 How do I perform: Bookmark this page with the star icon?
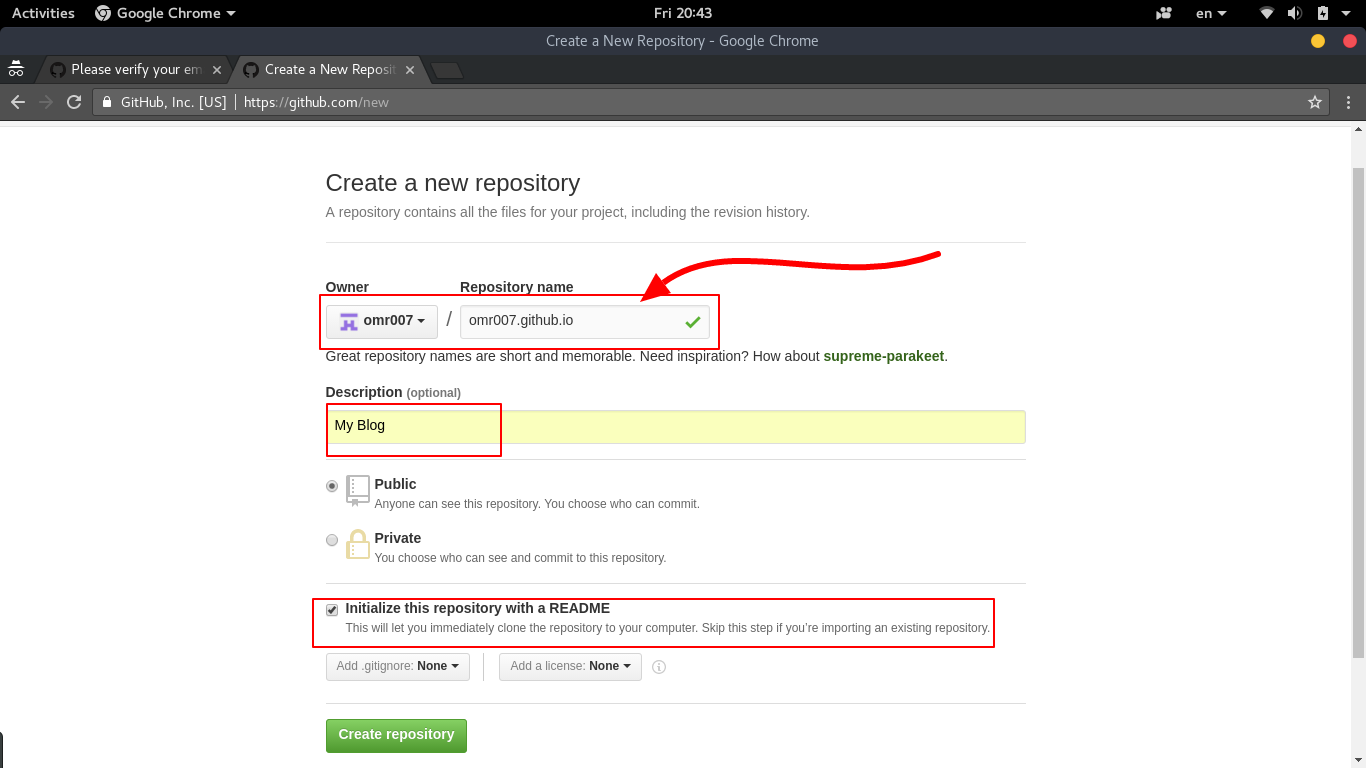coord(1314,102)
